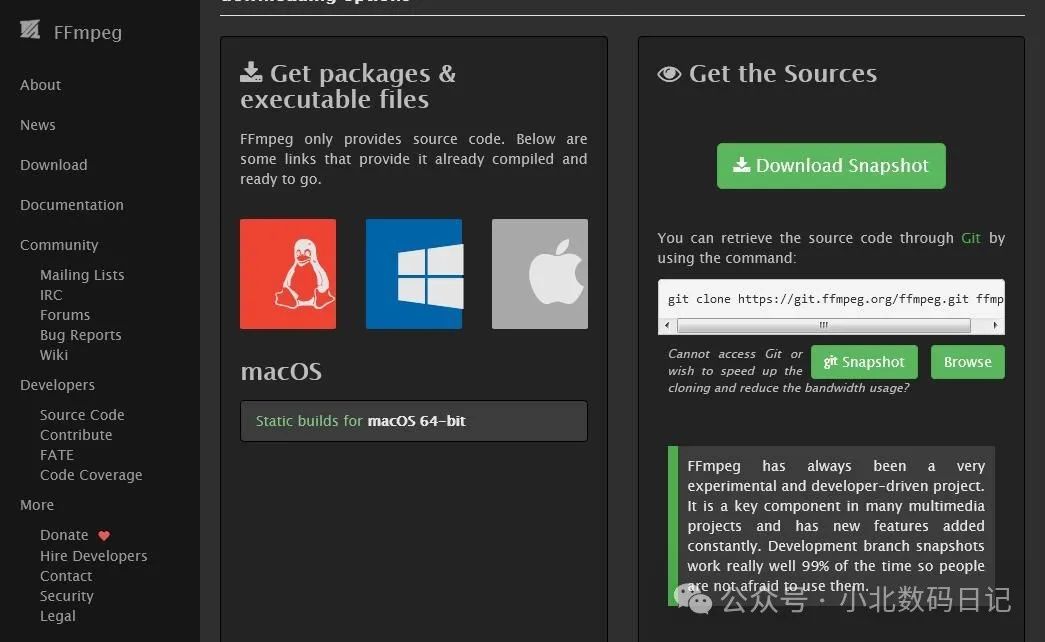This screenshot has height=642, width=1045.
Task: Open Bug Reports in sidebar
Action: click(x=80, y=335)
